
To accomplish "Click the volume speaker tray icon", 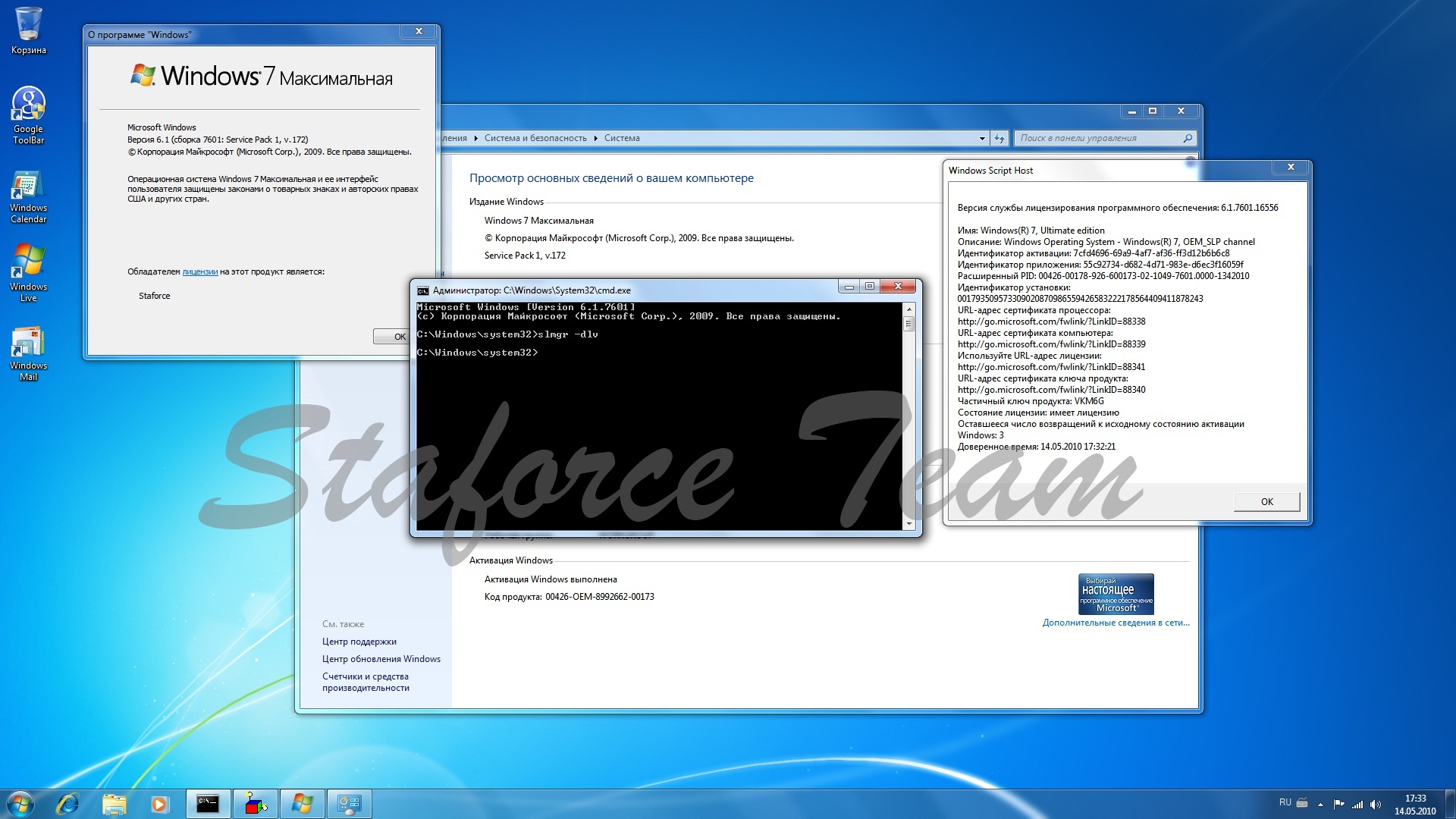I will click(1376, 804).
